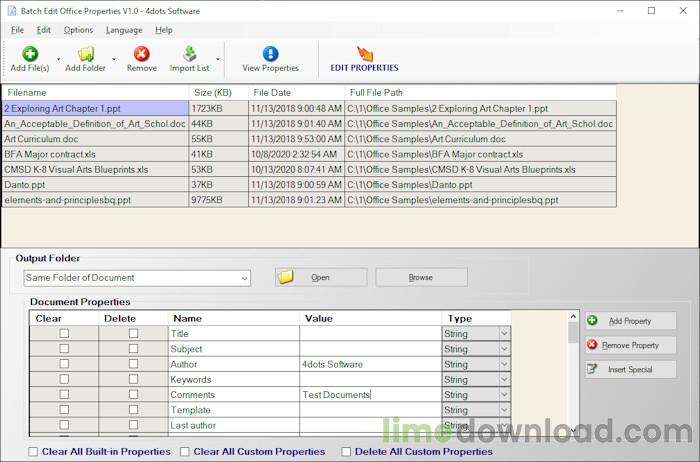The image size is (700, 462).
Task: Check the Delete box for Author
Action: [x=133, y=364]
